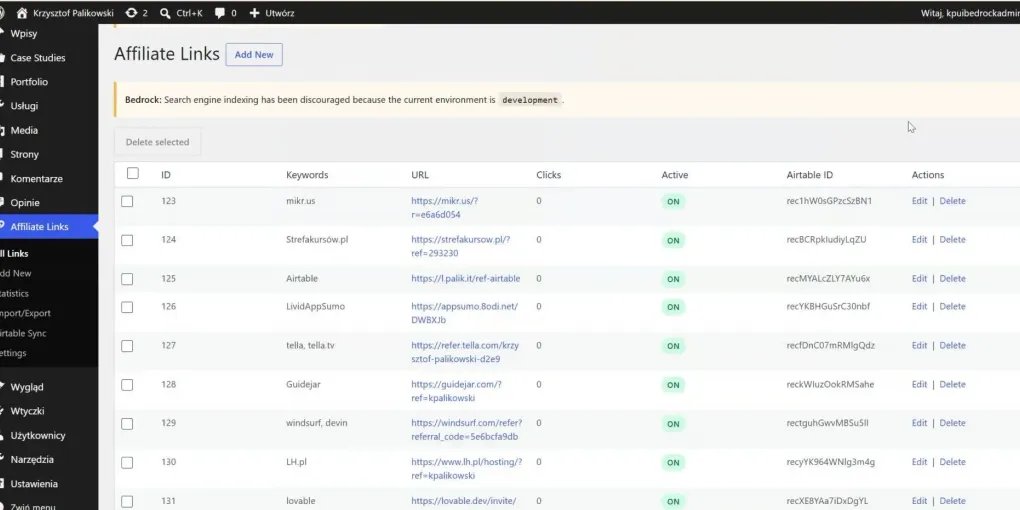Tick the checkbox for row ID 125

[127, 279]
